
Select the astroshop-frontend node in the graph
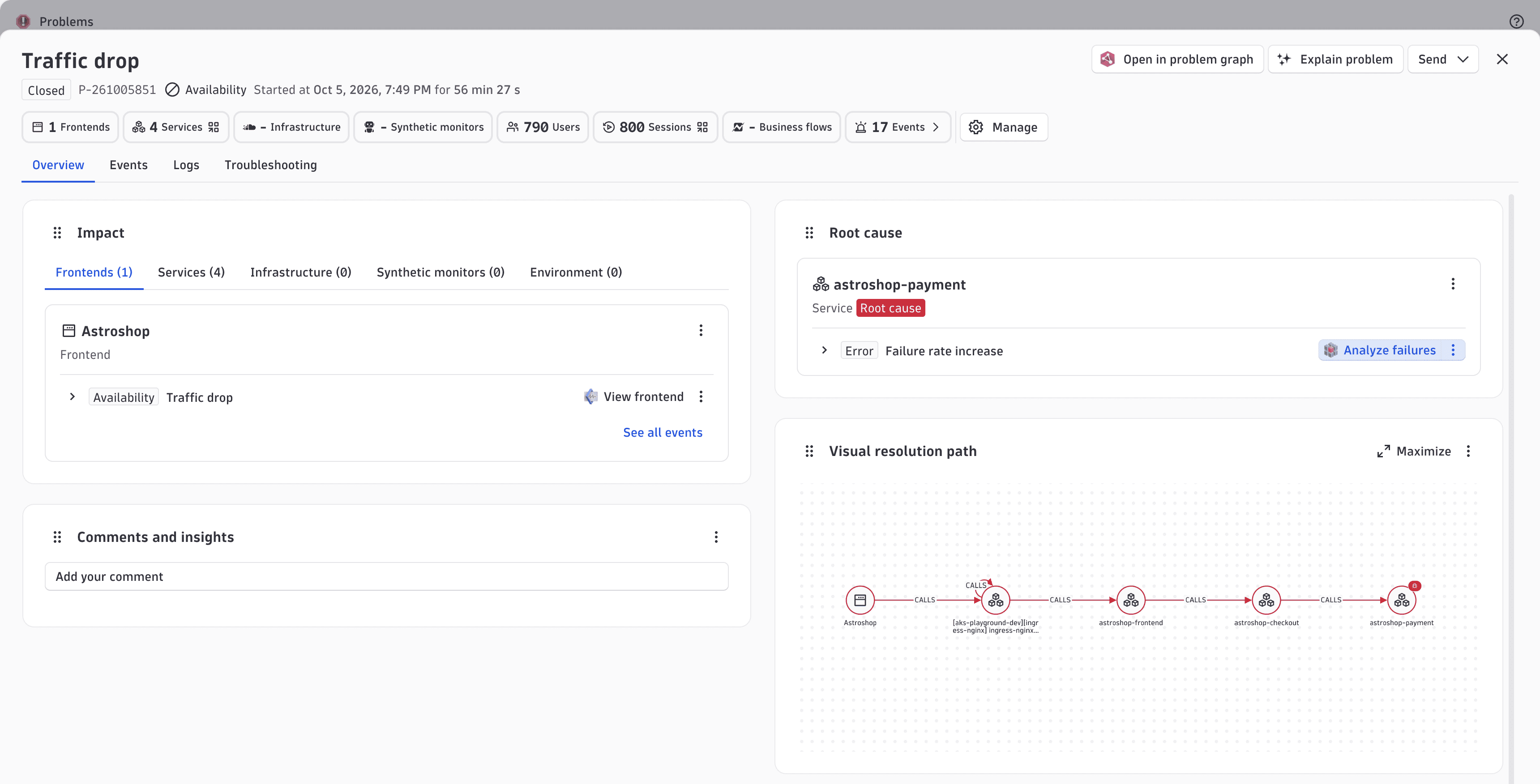1130,600
